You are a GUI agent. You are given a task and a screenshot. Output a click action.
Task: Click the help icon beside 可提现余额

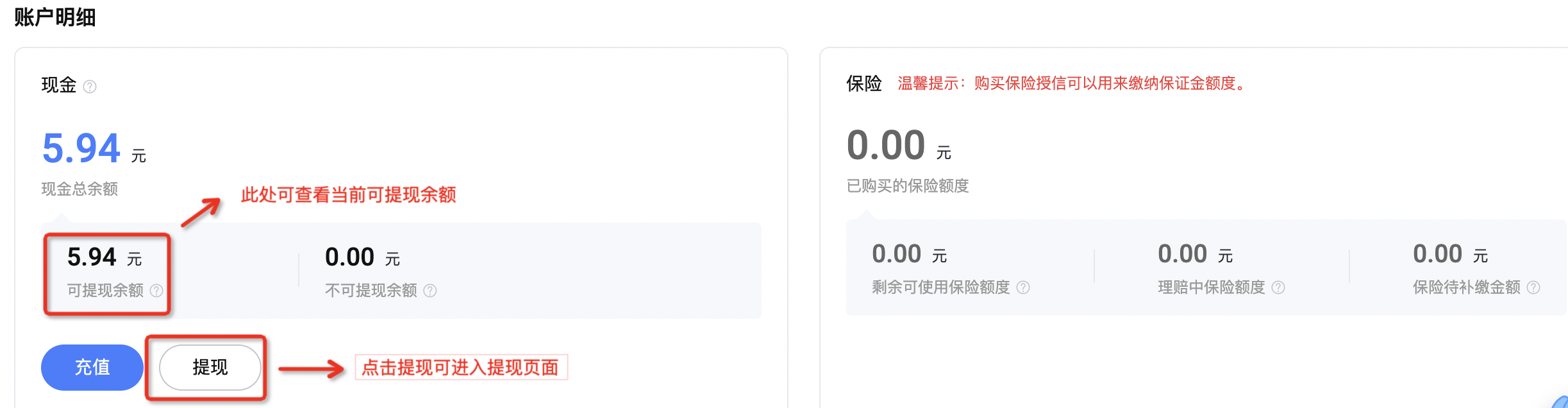156,291
